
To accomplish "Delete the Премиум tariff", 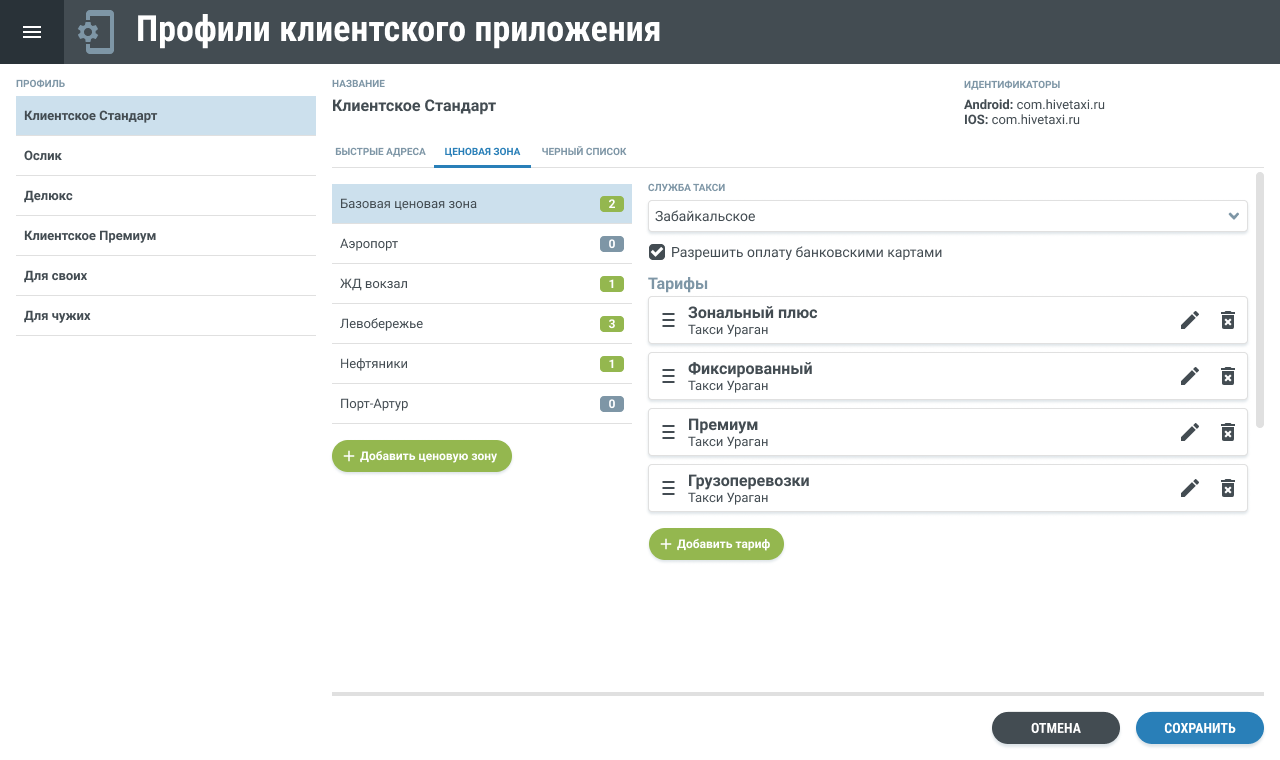I will [1228, 432].
